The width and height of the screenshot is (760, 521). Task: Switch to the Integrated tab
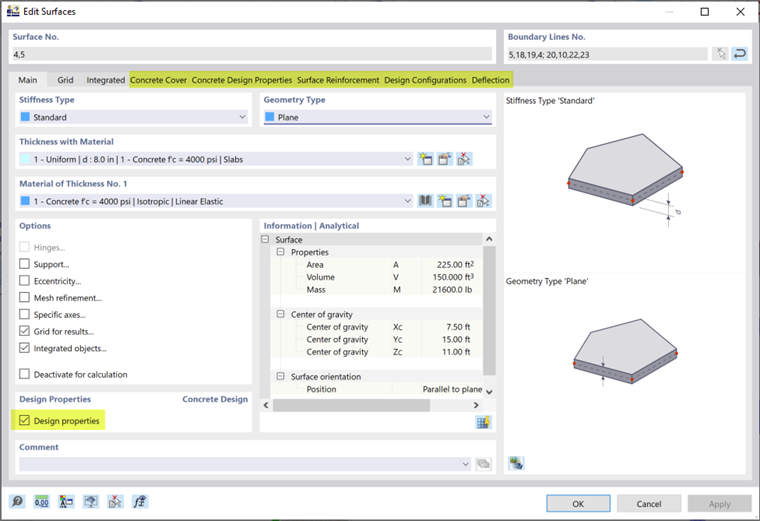[106, 80]
